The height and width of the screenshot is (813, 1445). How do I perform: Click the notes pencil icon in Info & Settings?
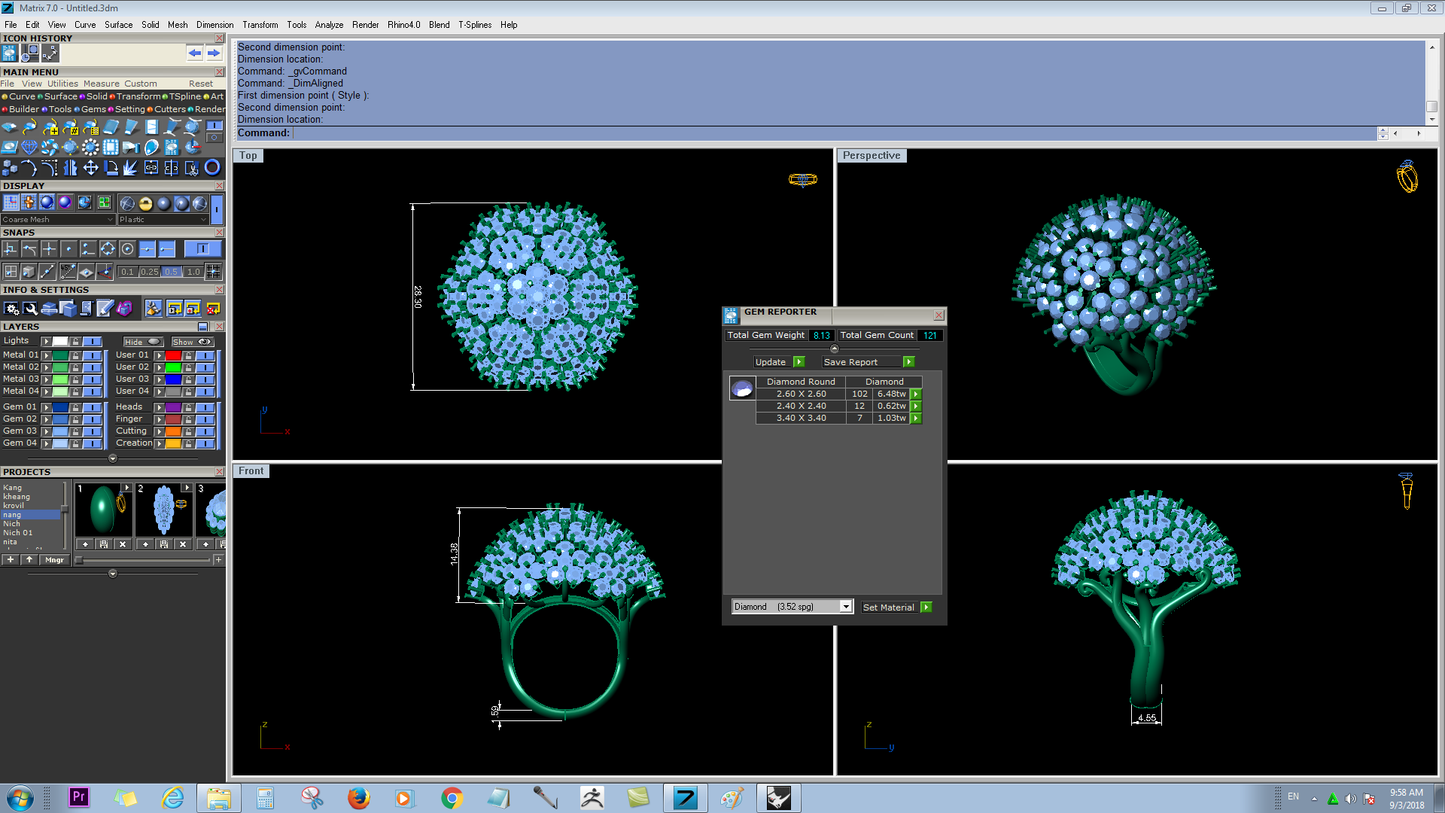[x=105, y=308]
